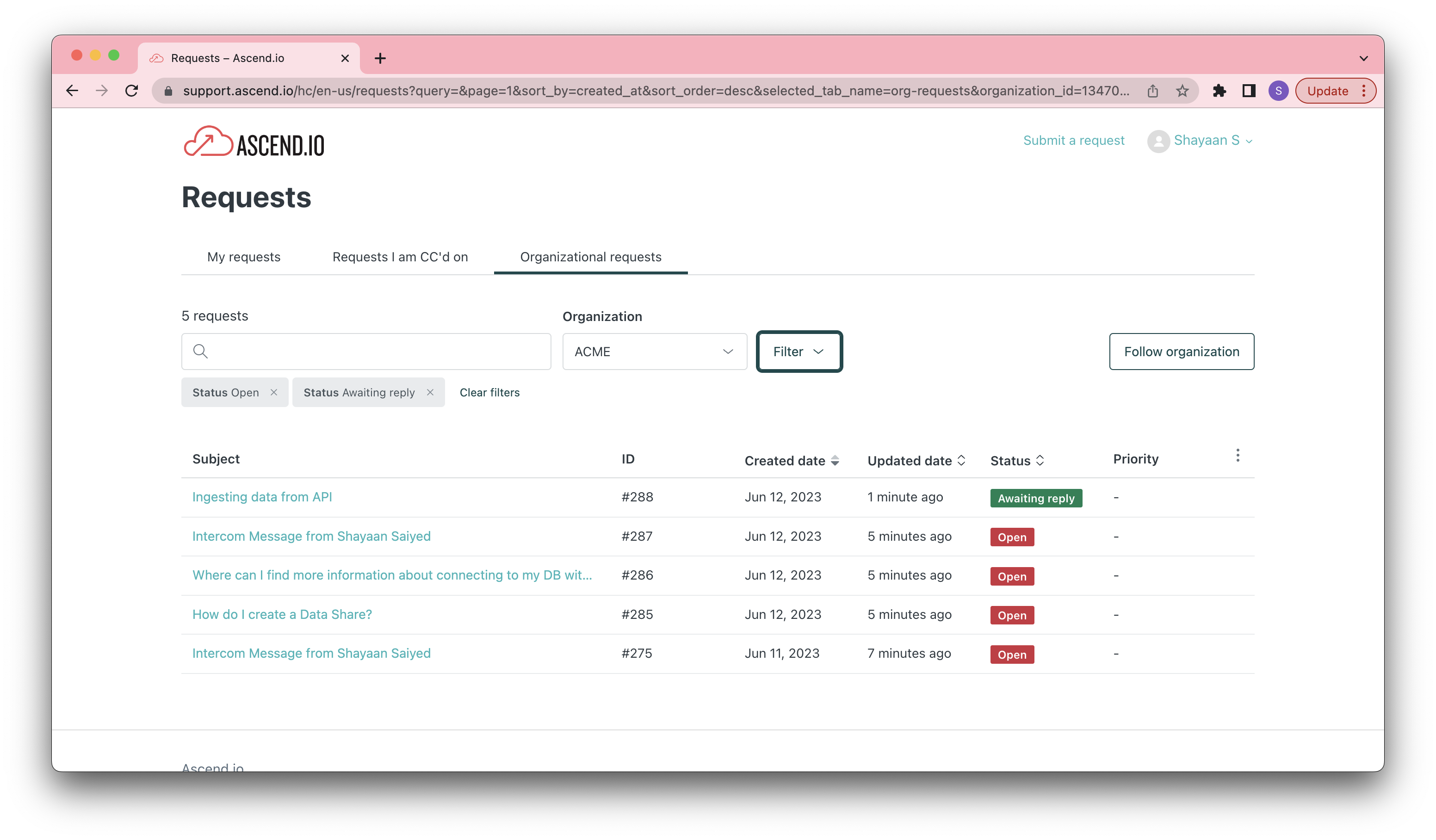1436x840 pixels.
Task: Open table column options kebab menu
Action: 1237,455
